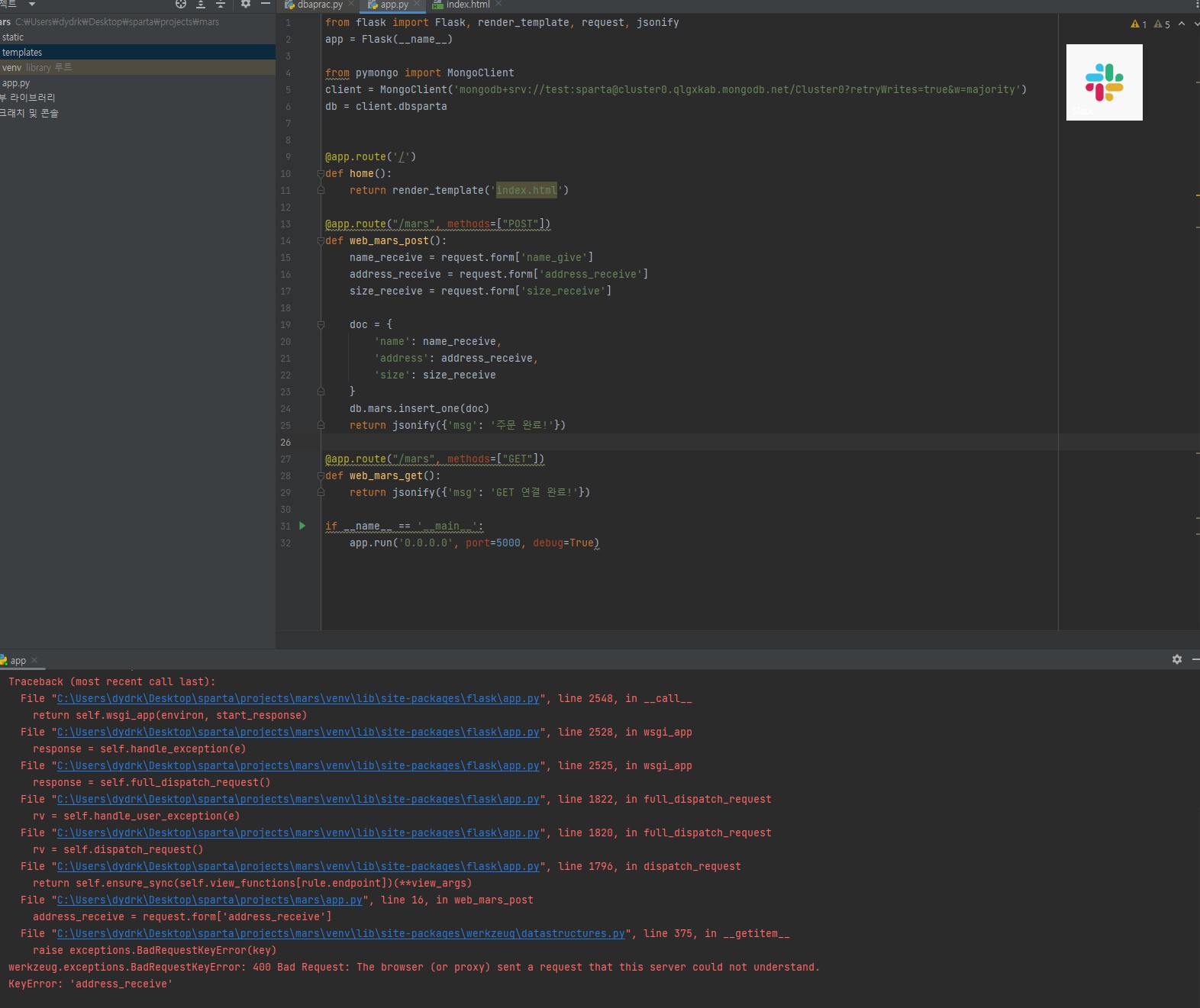Screen dimensions: 1200x1008
Task: Click the BadRequestKeyError 400 message line
Action: tap(415, 968)
